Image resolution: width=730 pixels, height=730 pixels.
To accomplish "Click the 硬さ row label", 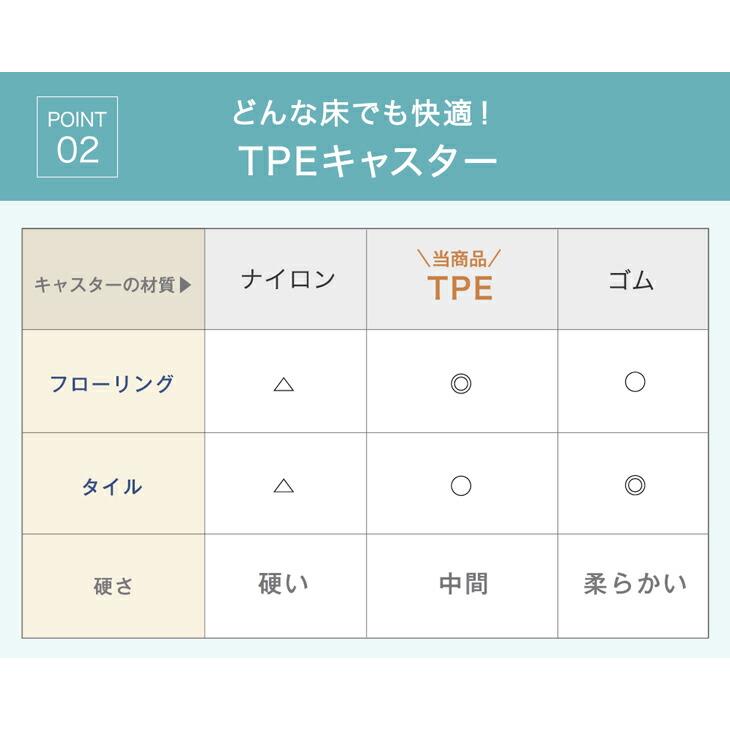I will tap(113, 586).
